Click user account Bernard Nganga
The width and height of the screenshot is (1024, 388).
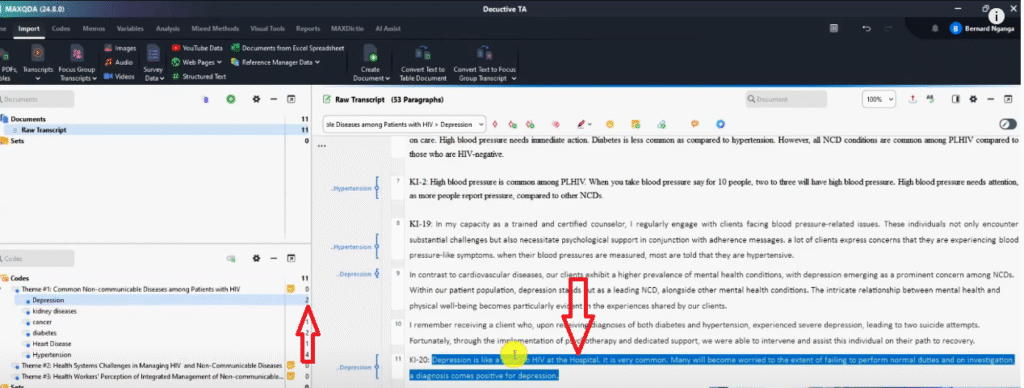(982, 28)
